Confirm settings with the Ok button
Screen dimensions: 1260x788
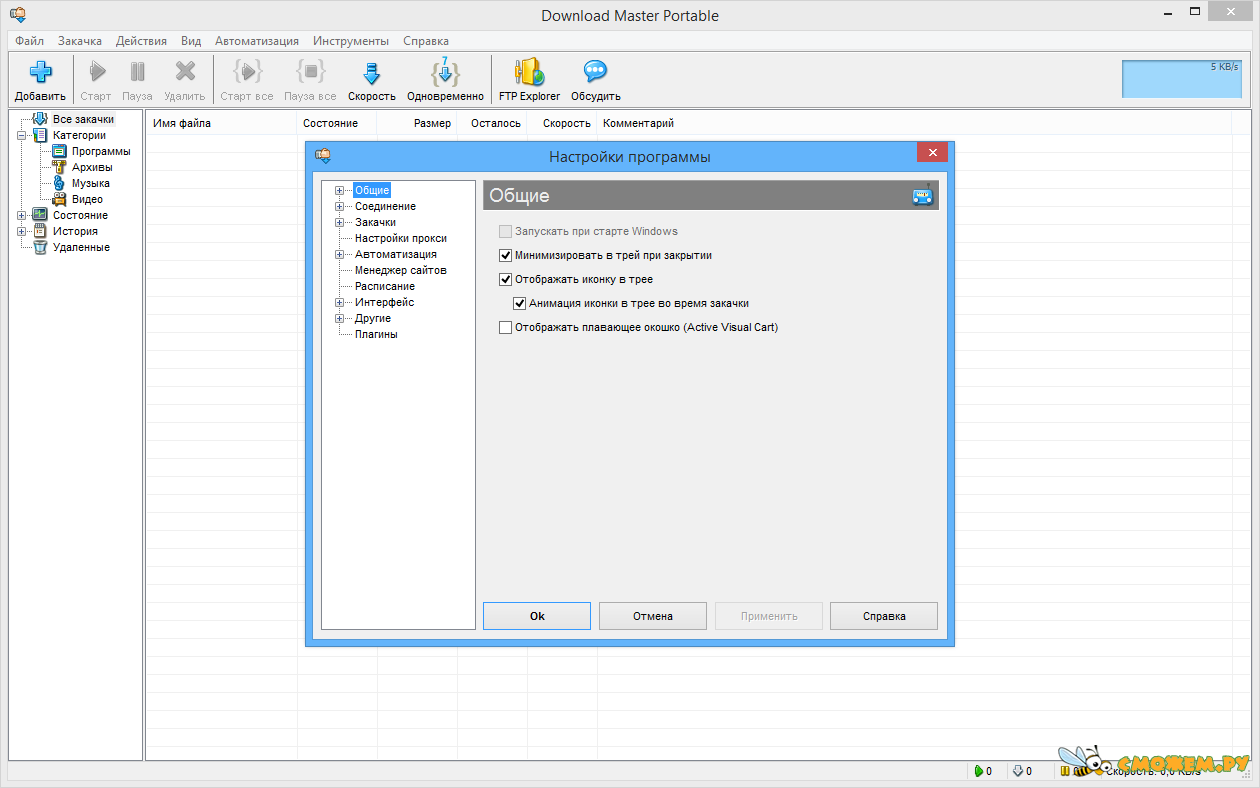click(x=537, y=616)
